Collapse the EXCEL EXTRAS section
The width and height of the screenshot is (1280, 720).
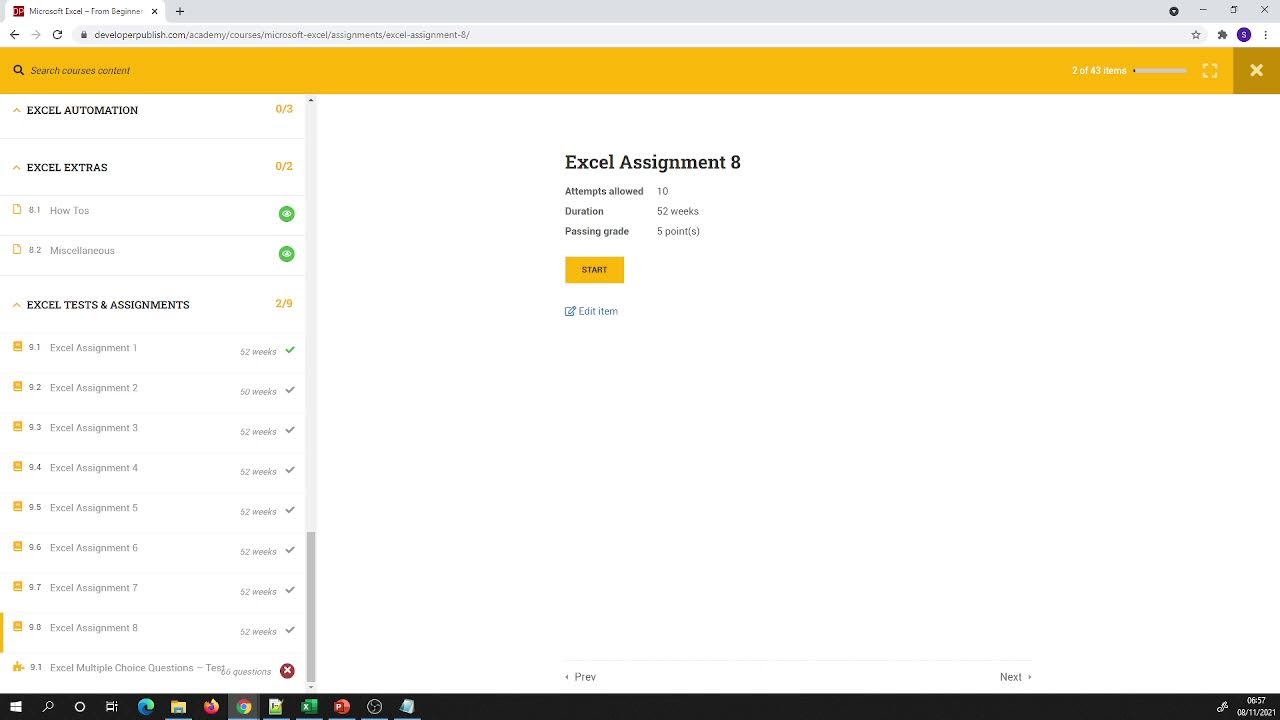click(x=16, y=167)
